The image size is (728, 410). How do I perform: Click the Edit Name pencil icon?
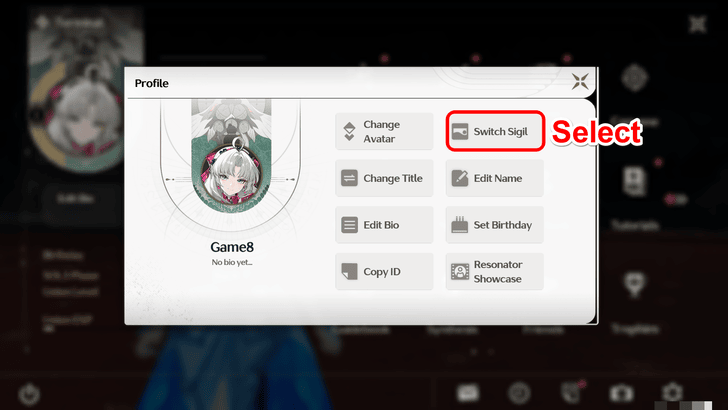coord(460,178)
